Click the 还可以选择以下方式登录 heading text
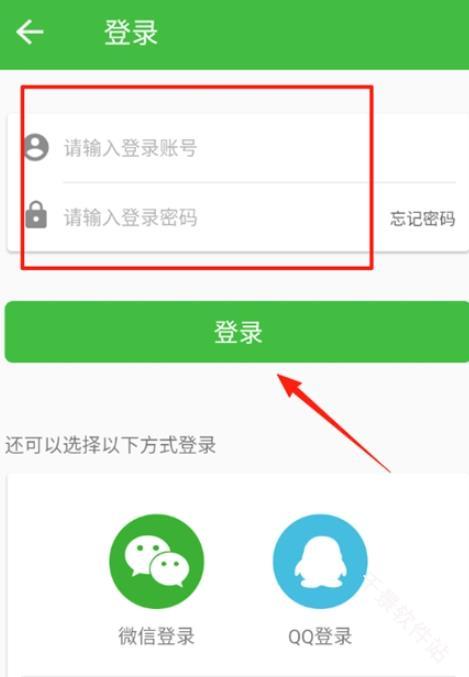Screen dimensions: 469x677 (x=111, y=445)
